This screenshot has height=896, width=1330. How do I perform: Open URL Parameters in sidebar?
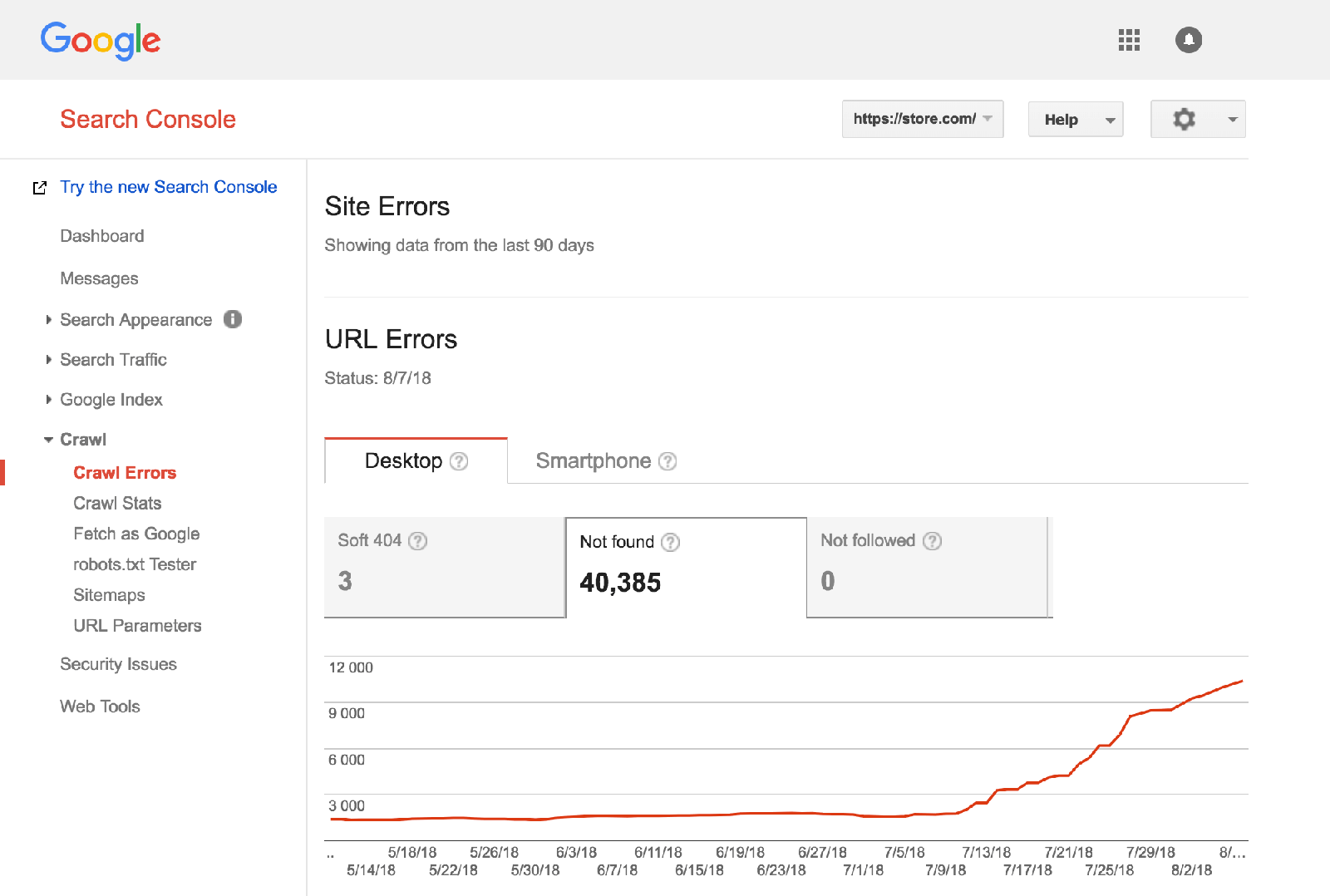click(x=137, y=626)
